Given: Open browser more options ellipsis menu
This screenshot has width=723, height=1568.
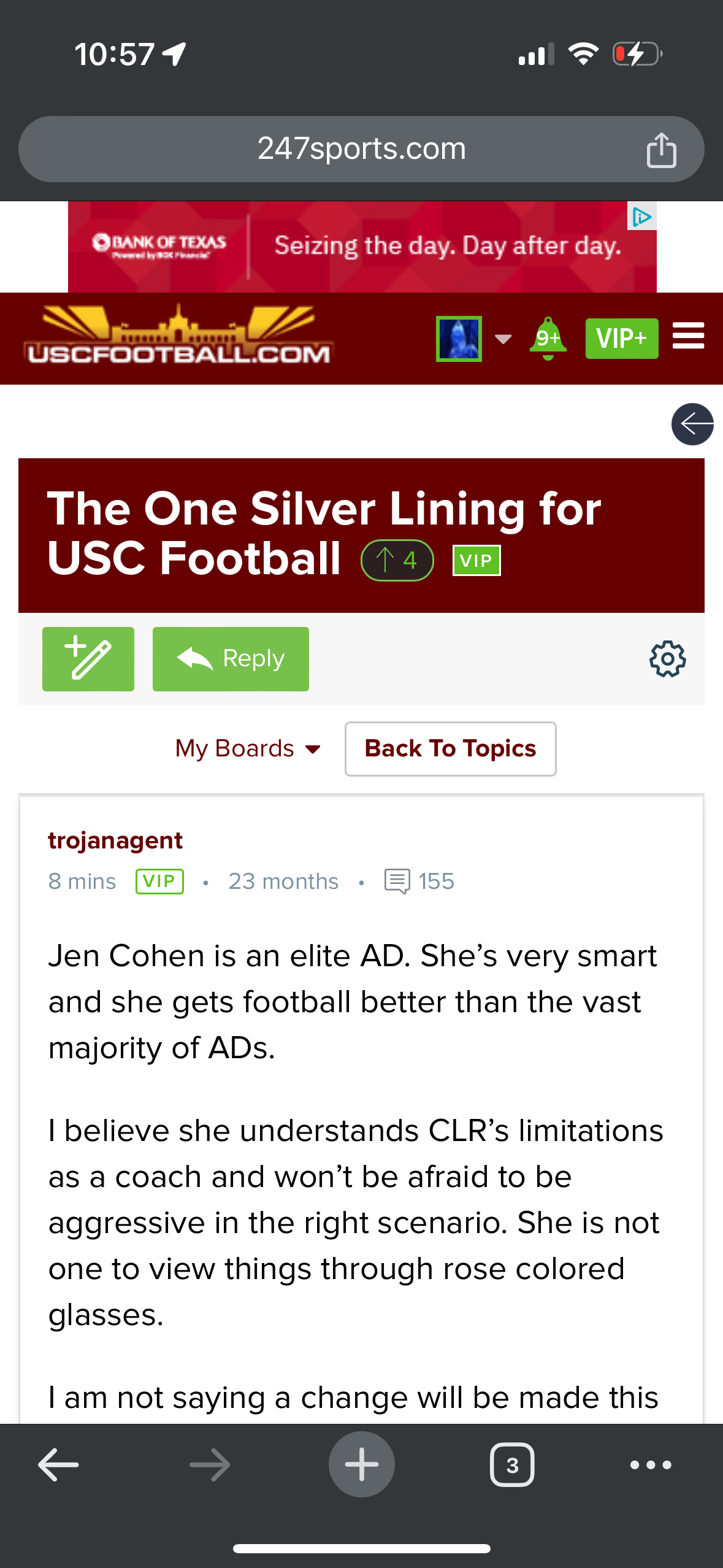Looking at the screenshot, I should pos(650,1464).
